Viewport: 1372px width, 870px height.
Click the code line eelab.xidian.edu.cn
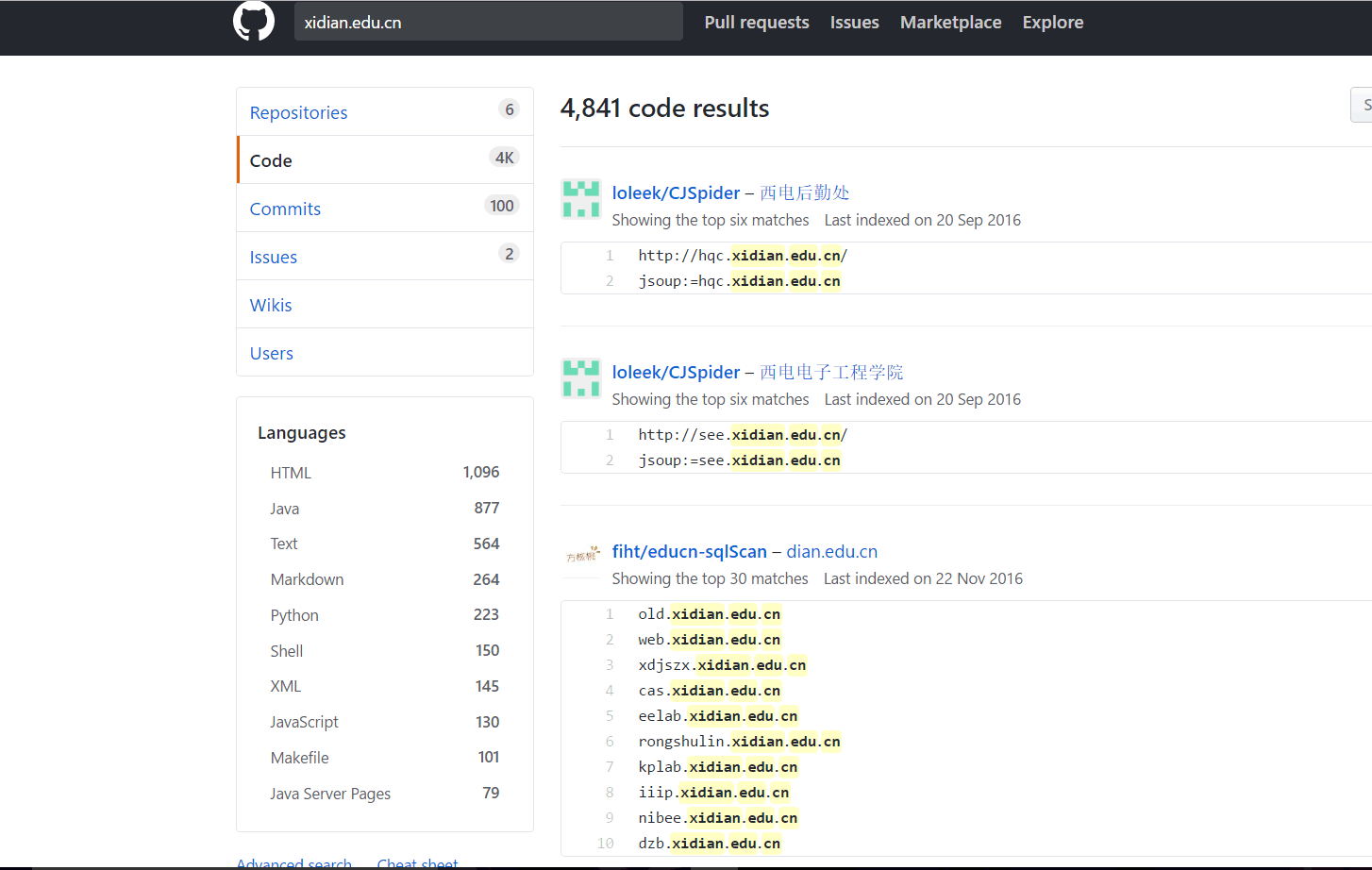coord(718,716)
